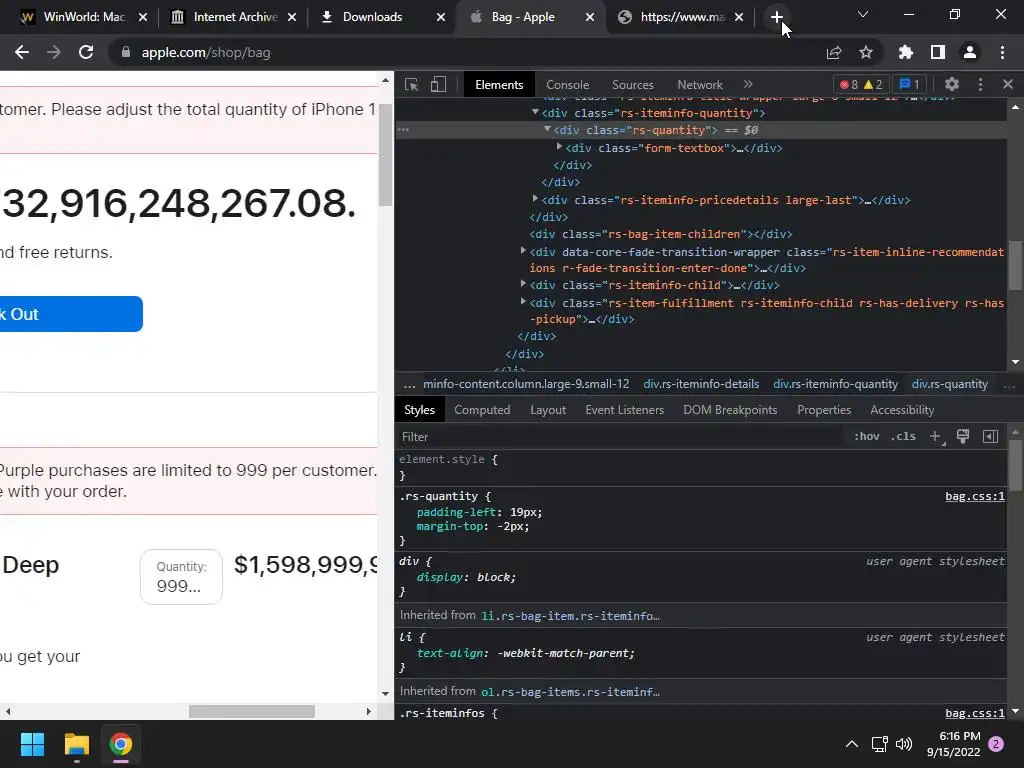Toggle the Chrome side panel icon
Screen dimensions: 1024x768
click(938, 52)
